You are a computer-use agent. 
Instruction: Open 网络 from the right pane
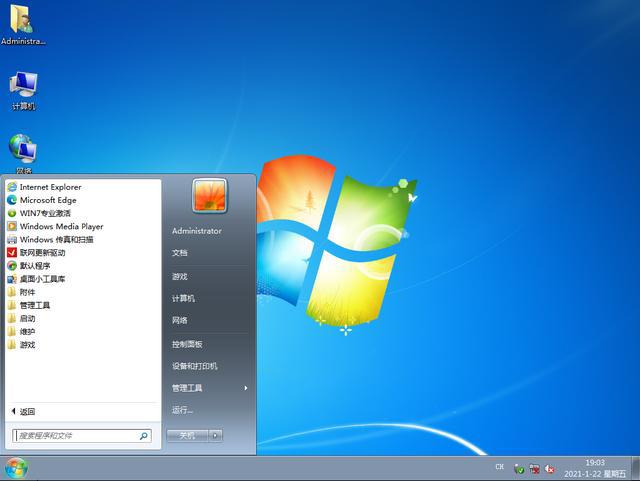click(180, 321)
